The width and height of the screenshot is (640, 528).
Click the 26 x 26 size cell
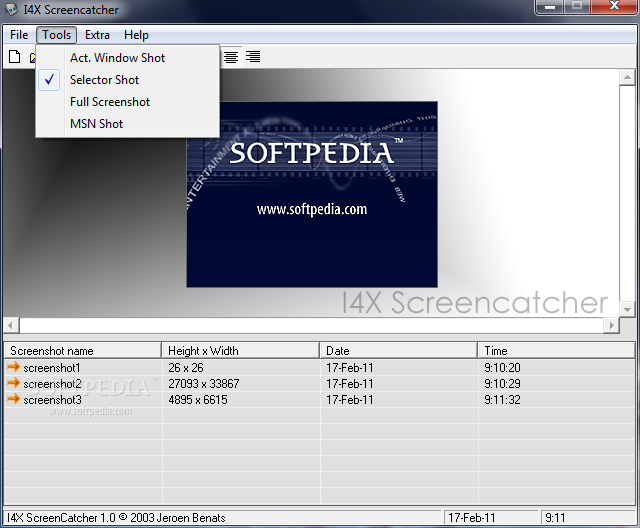[186, 368]
